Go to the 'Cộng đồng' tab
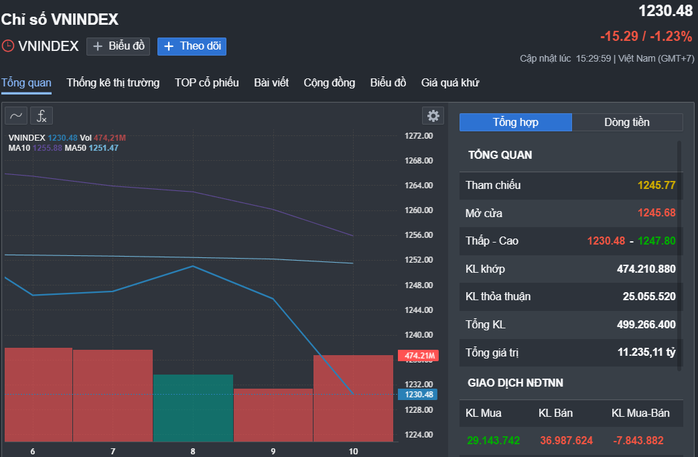Viewport: 698px width, 457px height. [x=329, y=83]
